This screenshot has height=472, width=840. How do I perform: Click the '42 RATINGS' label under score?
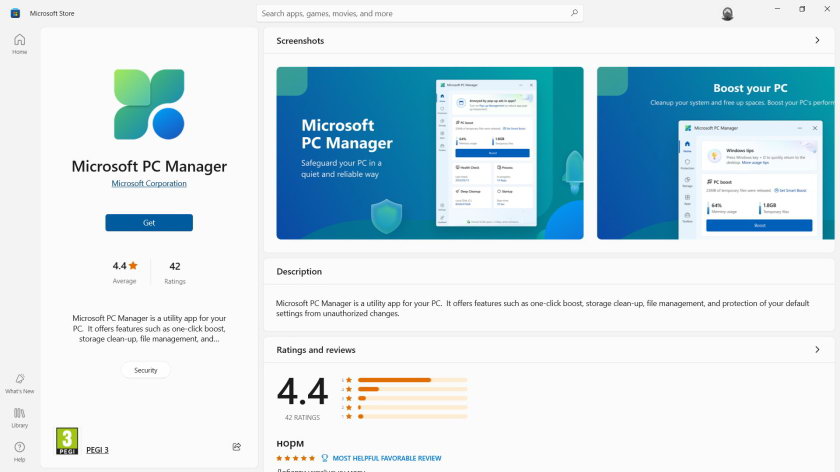[x=302, y=417]
